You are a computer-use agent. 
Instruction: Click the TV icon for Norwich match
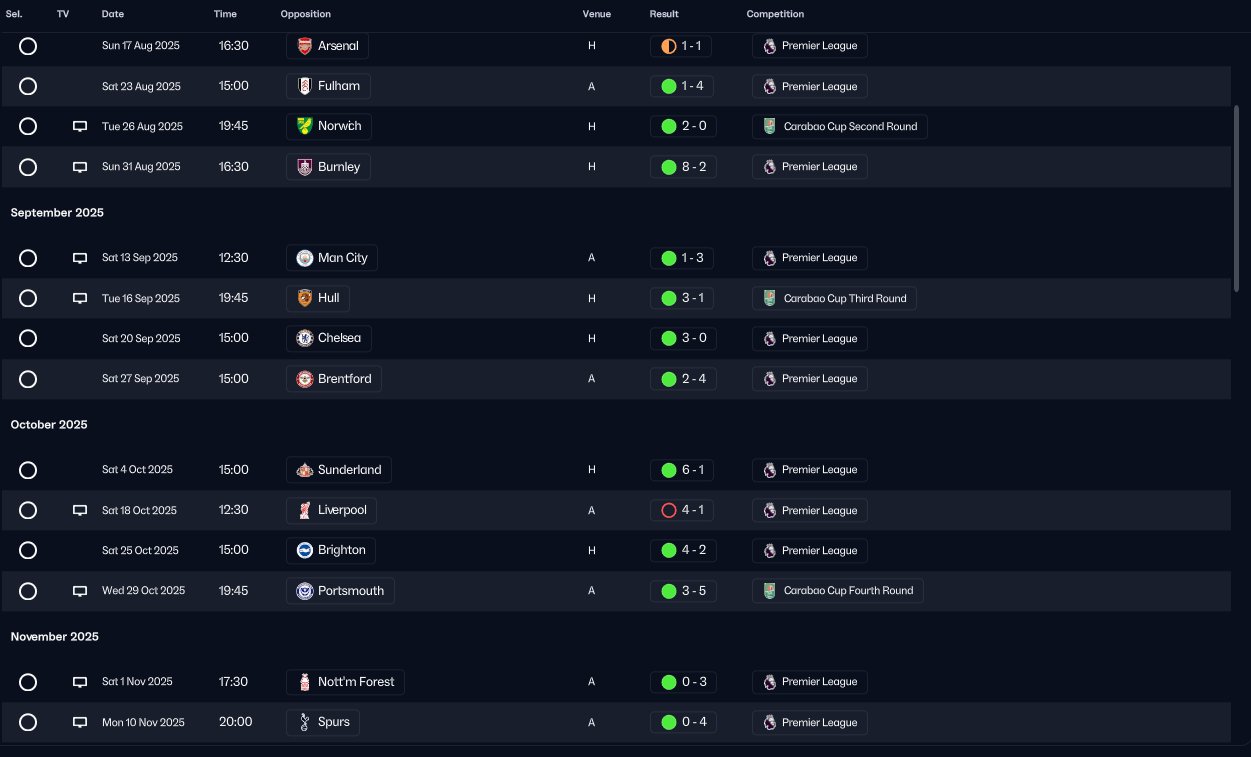80,127
